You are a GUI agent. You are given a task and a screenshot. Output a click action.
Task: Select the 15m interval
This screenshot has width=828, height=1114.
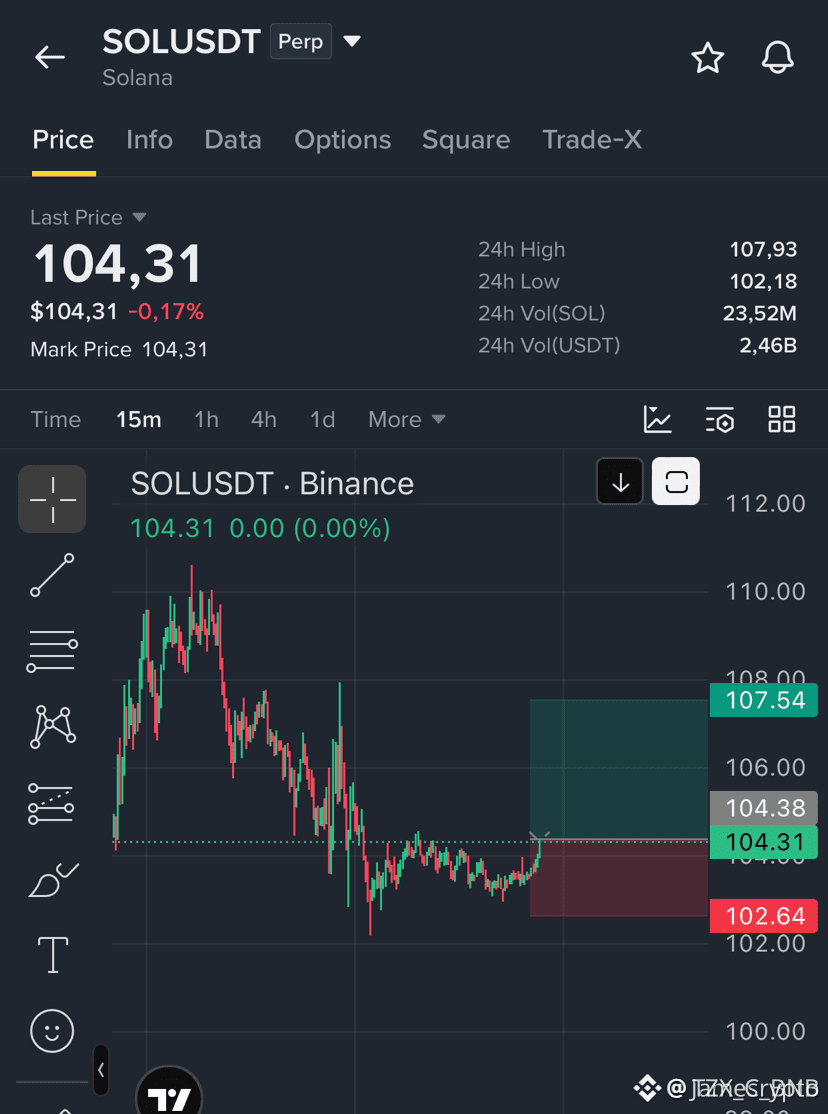tap(139, 419)
